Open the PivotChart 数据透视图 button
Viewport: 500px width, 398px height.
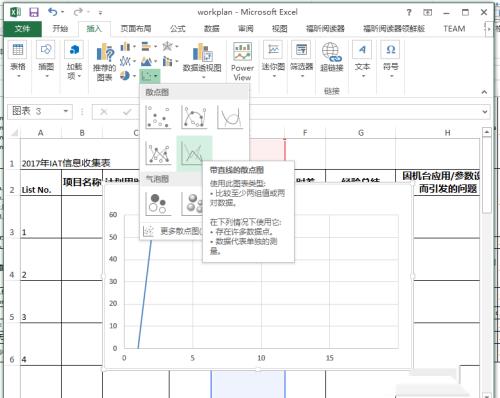[x=202, y=61]
